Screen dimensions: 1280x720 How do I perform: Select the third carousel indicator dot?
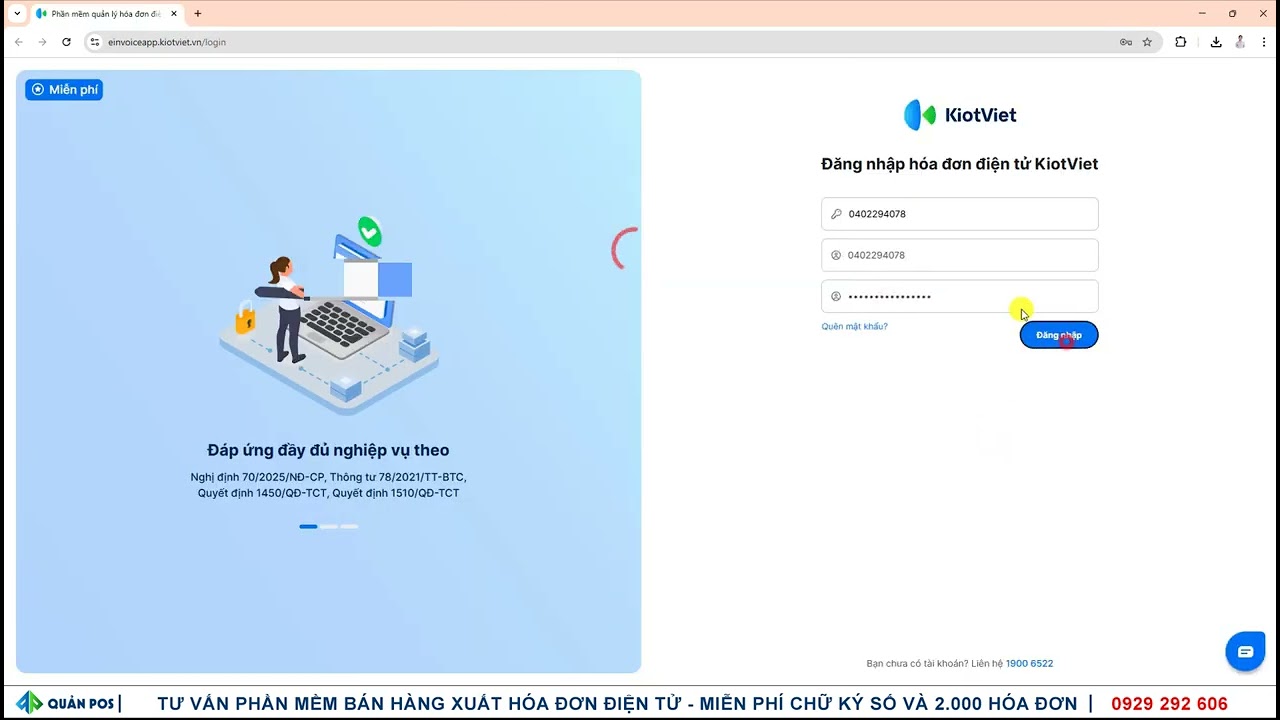tap(349, 526)
